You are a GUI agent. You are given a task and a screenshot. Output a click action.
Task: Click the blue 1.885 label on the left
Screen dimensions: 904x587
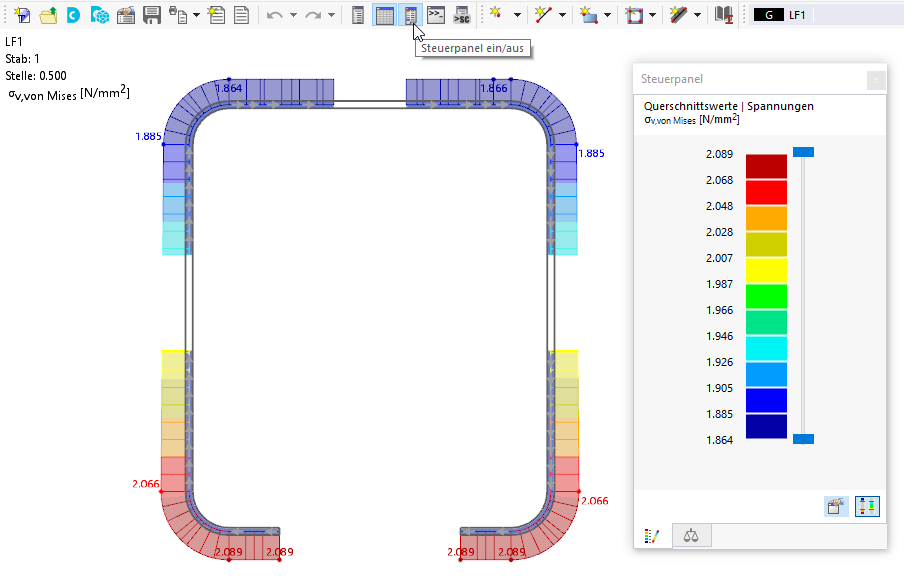[148, 137]
